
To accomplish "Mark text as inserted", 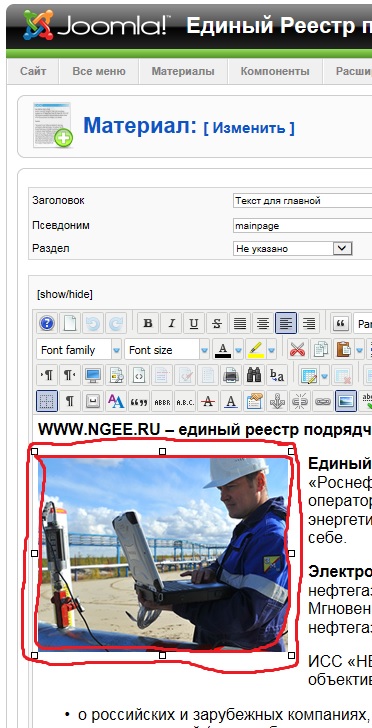I will [x=231, y=401].
